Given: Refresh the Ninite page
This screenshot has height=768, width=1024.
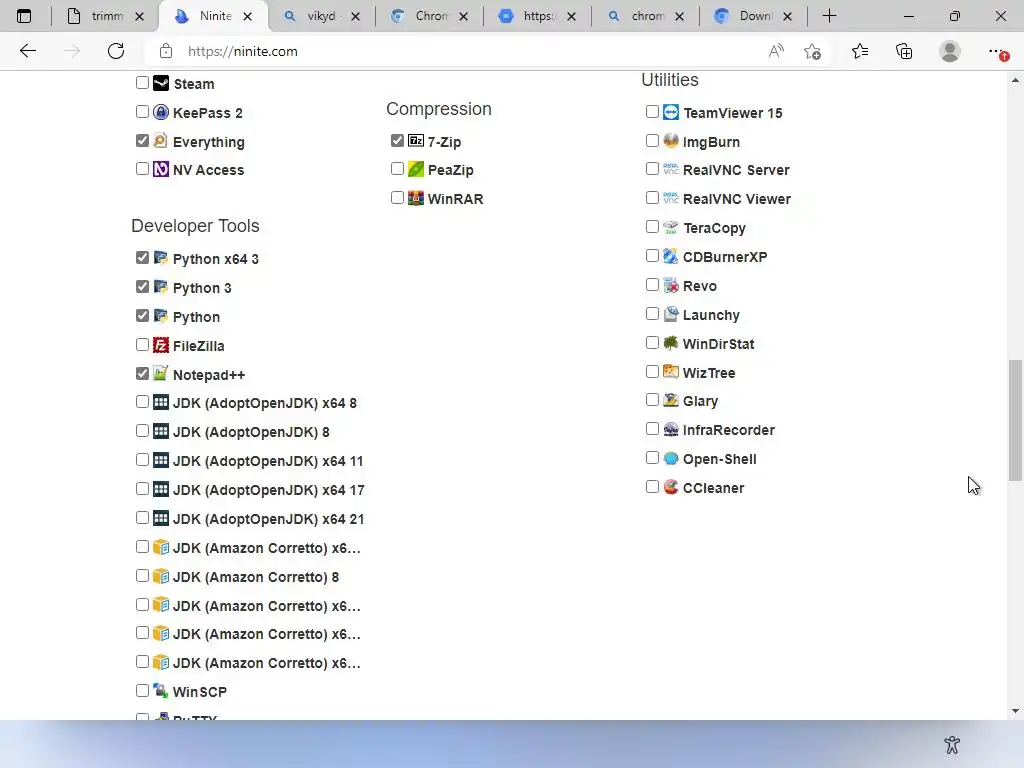Looking at the screenshot, I should [x=116, y=51].
